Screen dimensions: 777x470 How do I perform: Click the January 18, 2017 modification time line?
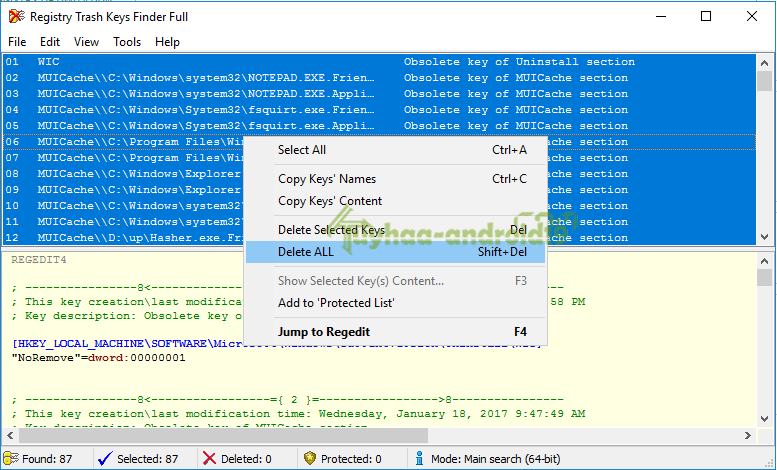click(298, 413)
